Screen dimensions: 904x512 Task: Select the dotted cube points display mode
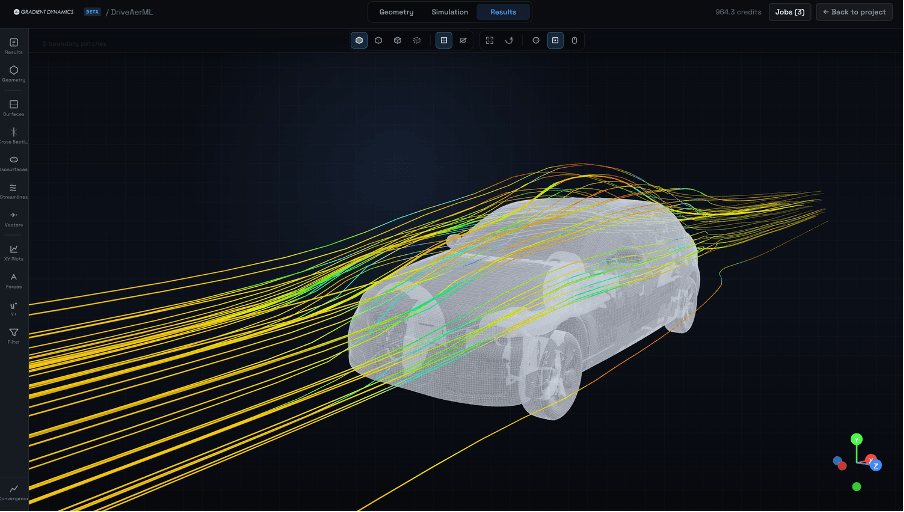pyautogui.click(x=416, y=40)
